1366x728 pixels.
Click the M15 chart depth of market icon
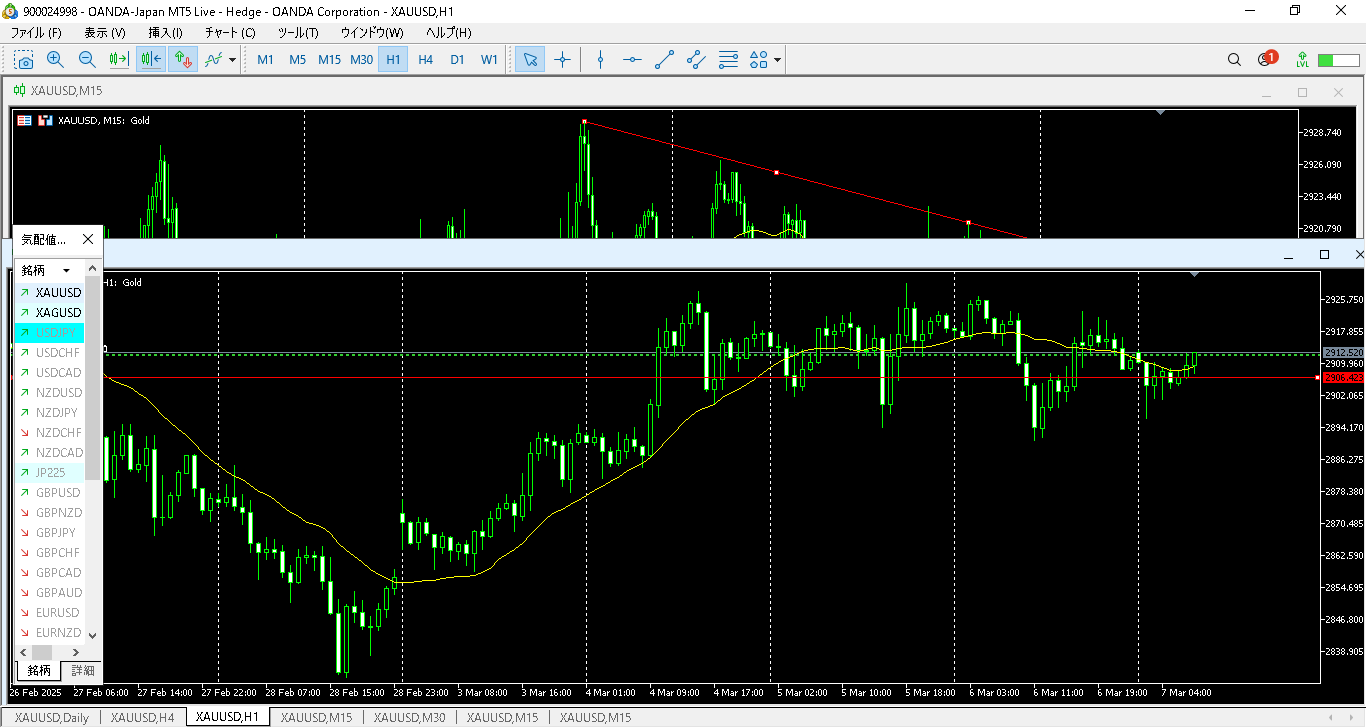click(x=44, y=120)
